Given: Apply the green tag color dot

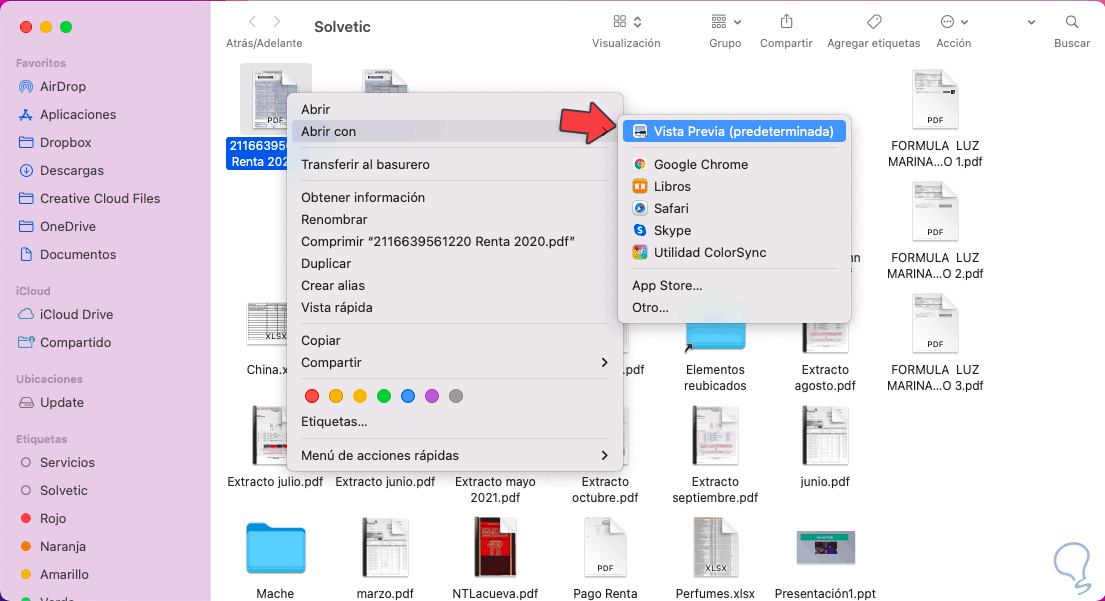Looking at the screenshot, I should [384, 396].
